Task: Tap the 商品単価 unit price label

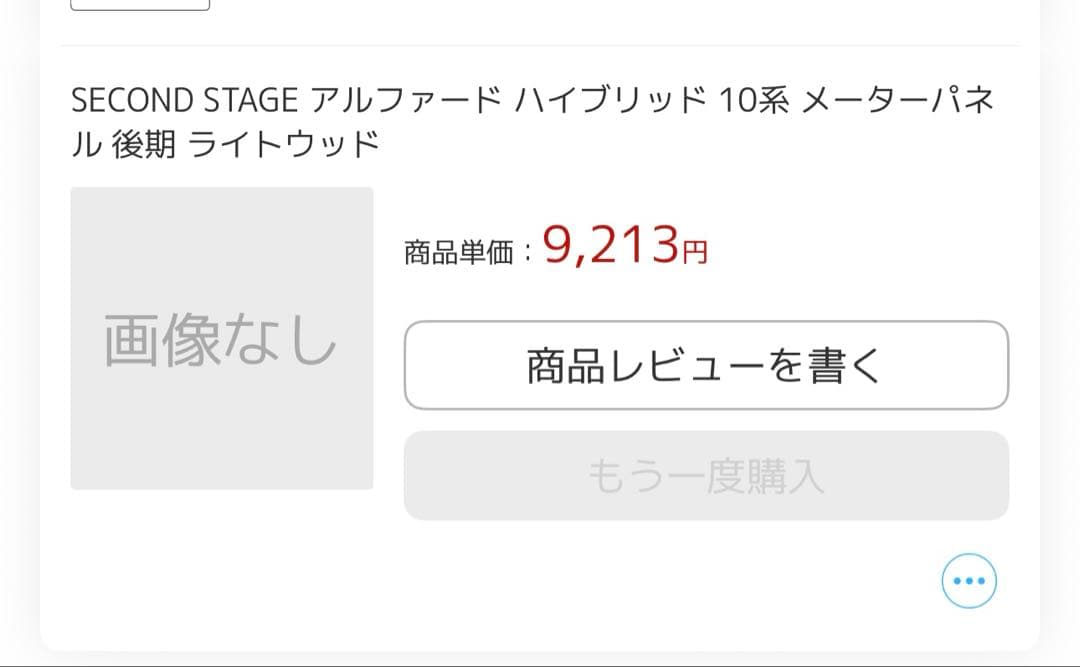Action: click(x=462, y=247)
